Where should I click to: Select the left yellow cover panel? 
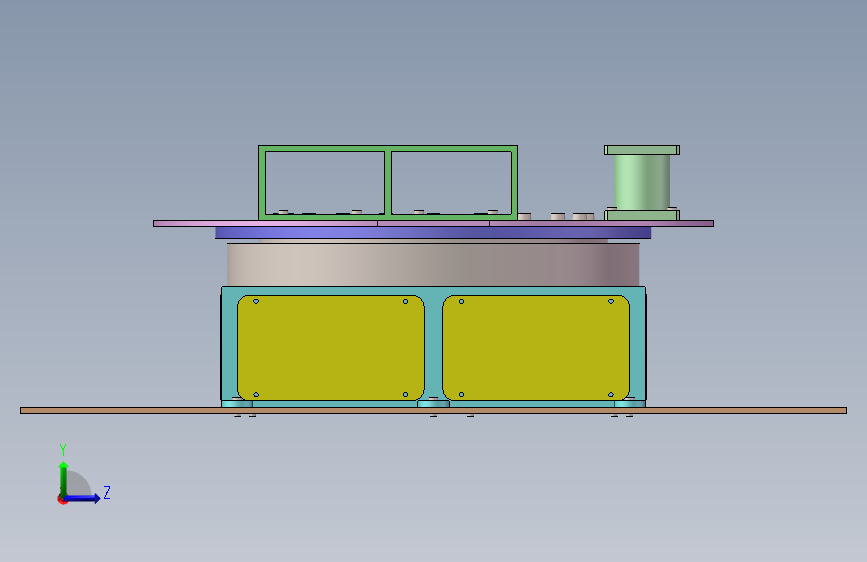[x=331, y=348]
